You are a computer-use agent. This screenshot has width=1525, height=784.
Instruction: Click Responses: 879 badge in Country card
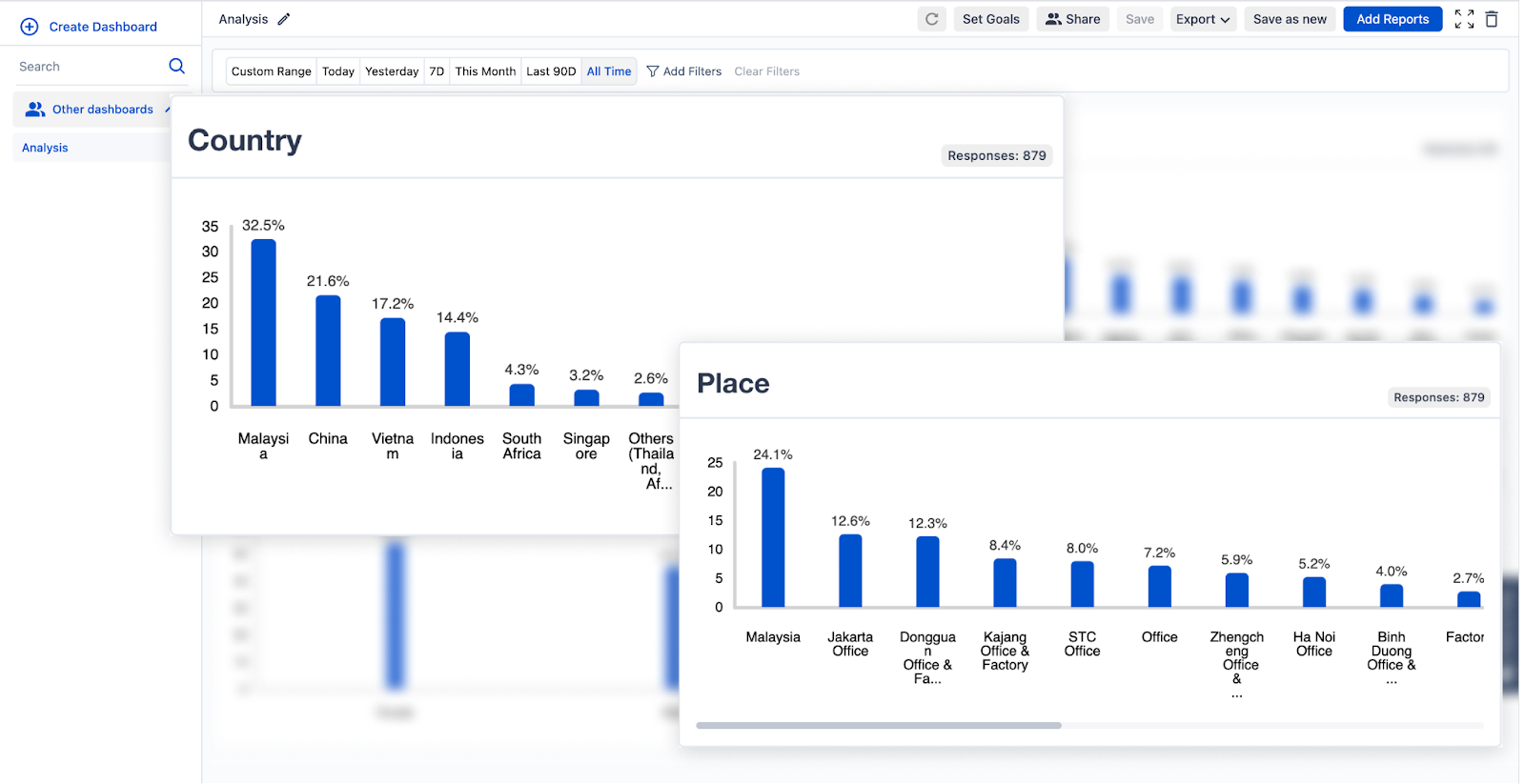tap(997, 155)
